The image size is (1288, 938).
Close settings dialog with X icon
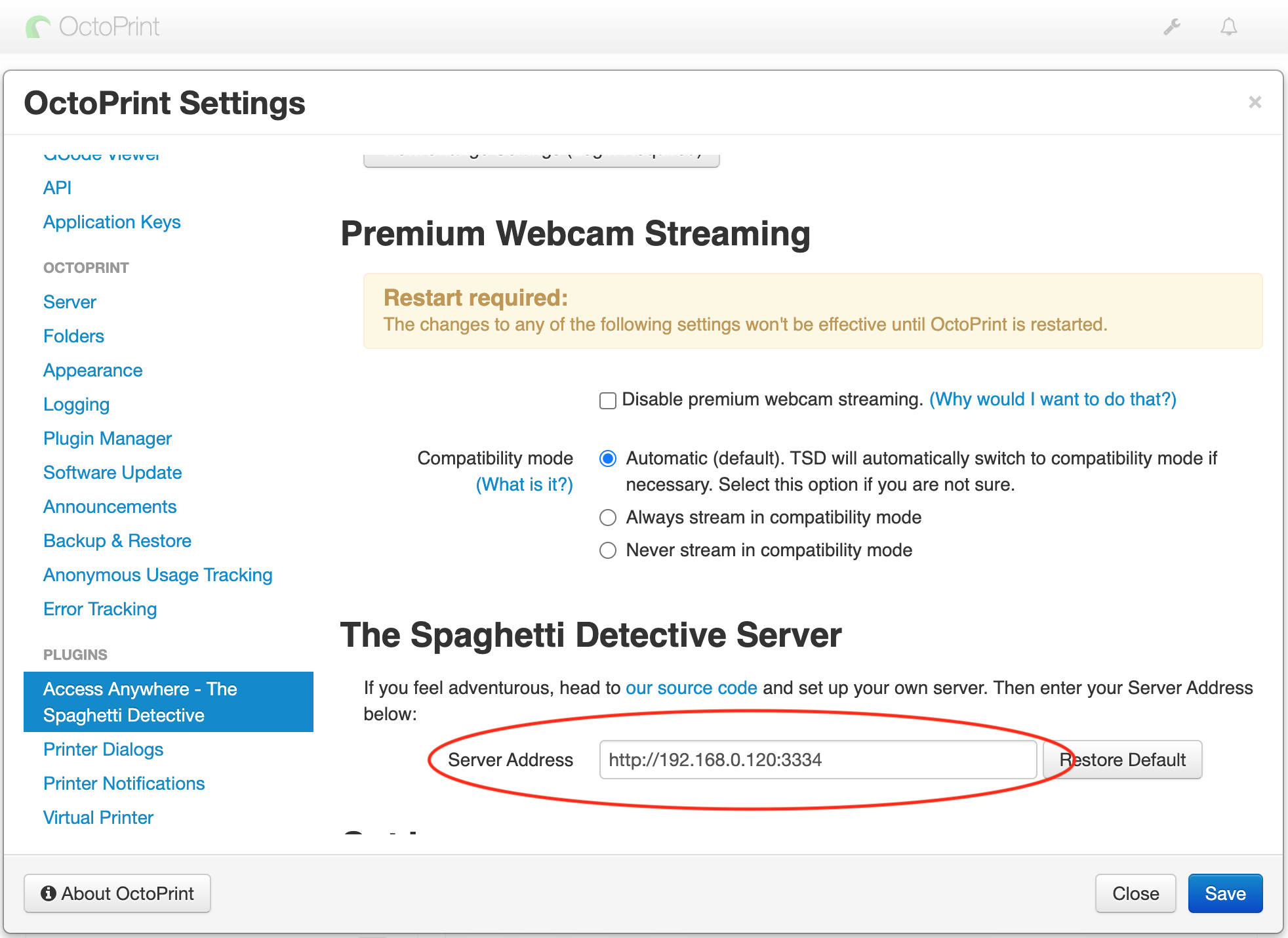[x=1255, y=102]
